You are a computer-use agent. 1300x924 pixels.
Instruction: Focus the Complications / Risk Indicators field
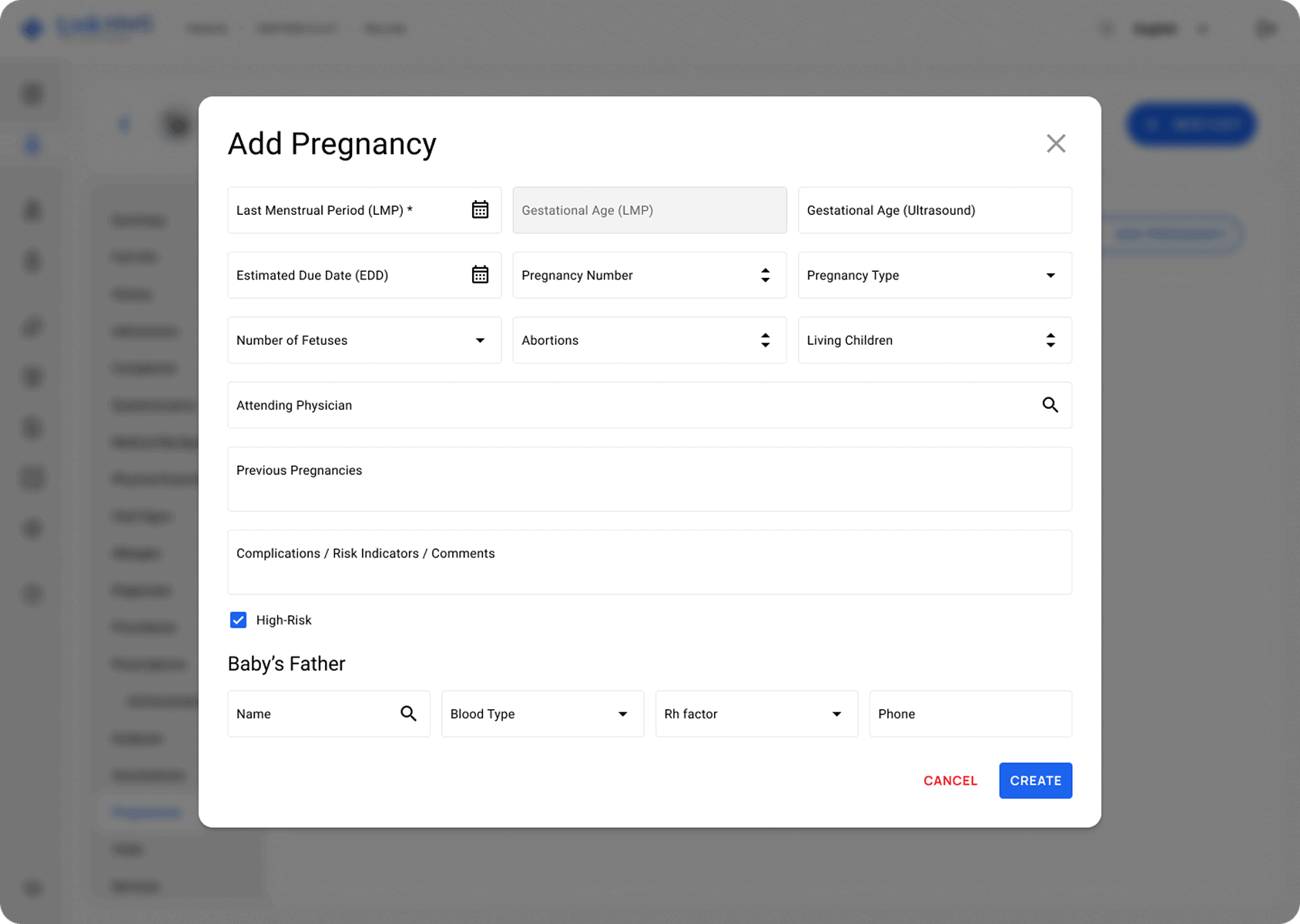coord(649,562)
